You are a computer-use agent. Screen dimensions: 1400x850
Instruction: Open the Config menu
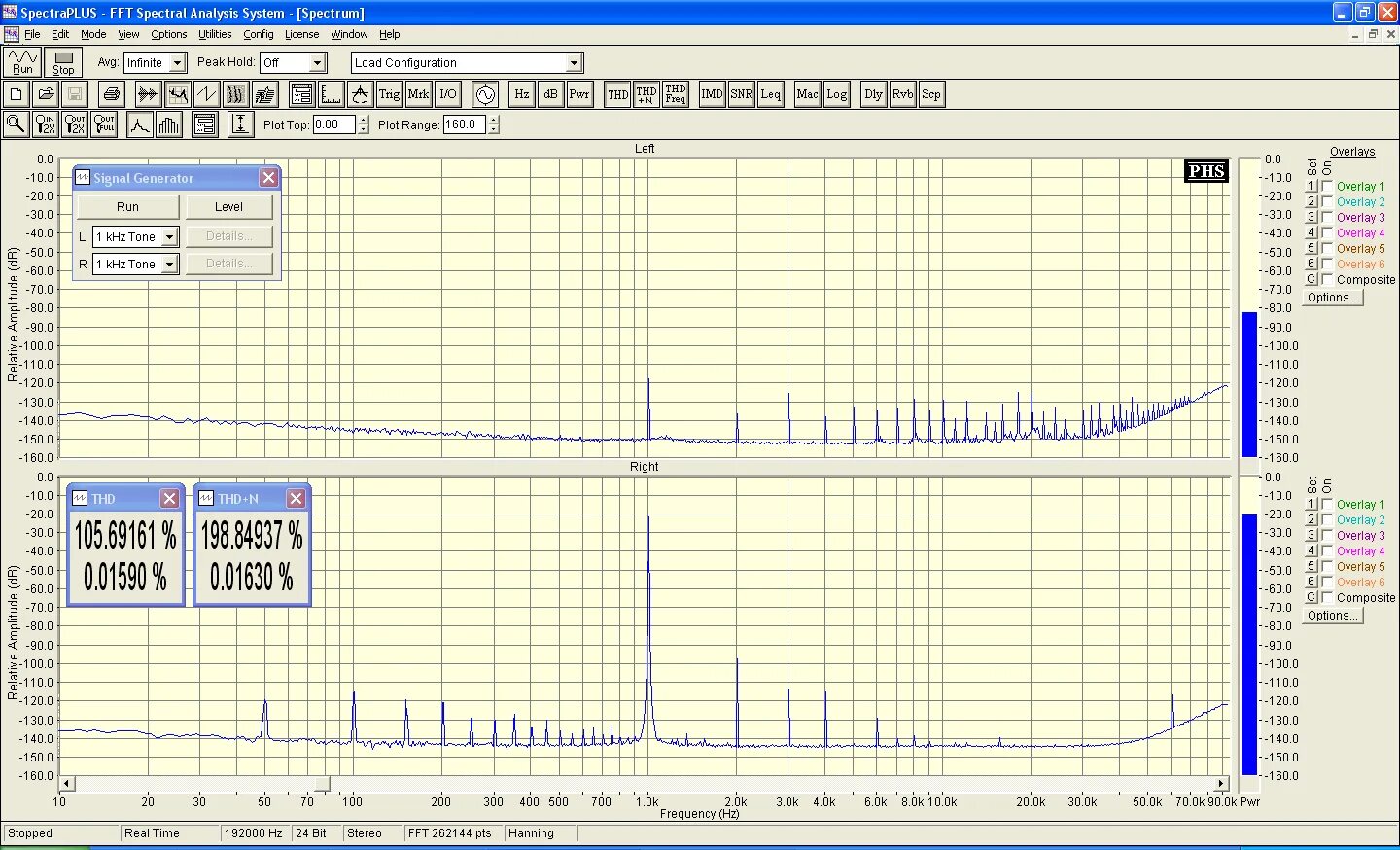tap(259, 34)
